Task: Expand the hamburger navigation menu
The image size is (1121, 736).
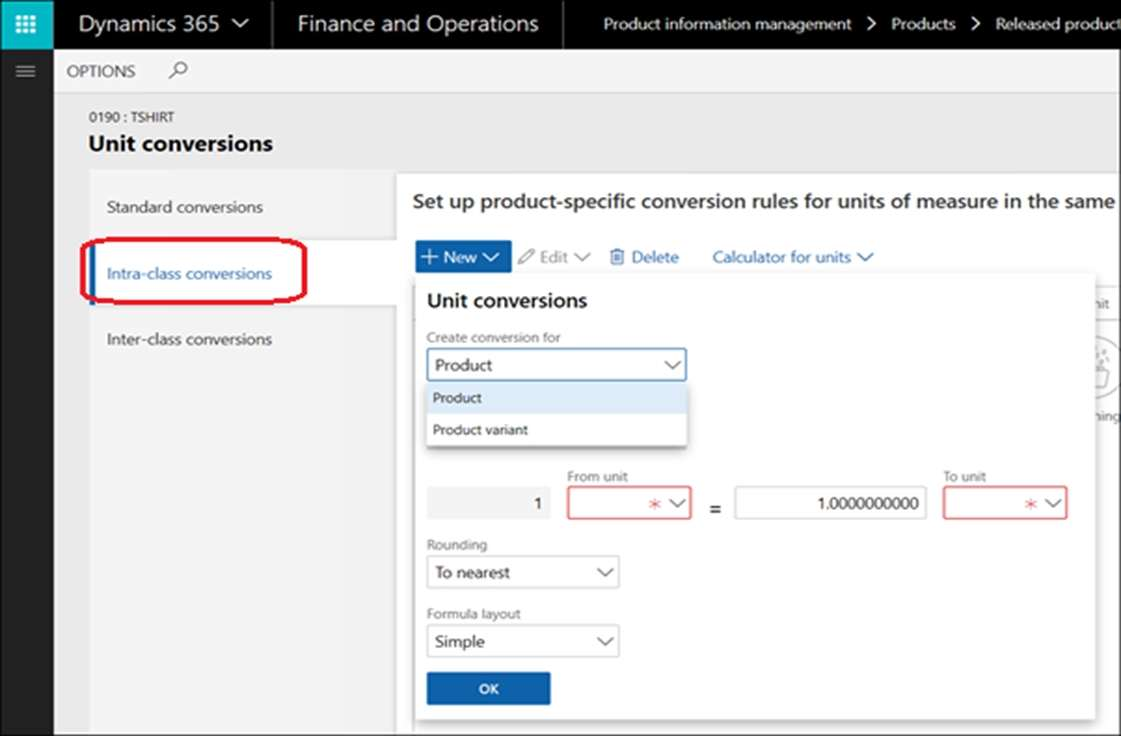Action: [x=26, y=71]
